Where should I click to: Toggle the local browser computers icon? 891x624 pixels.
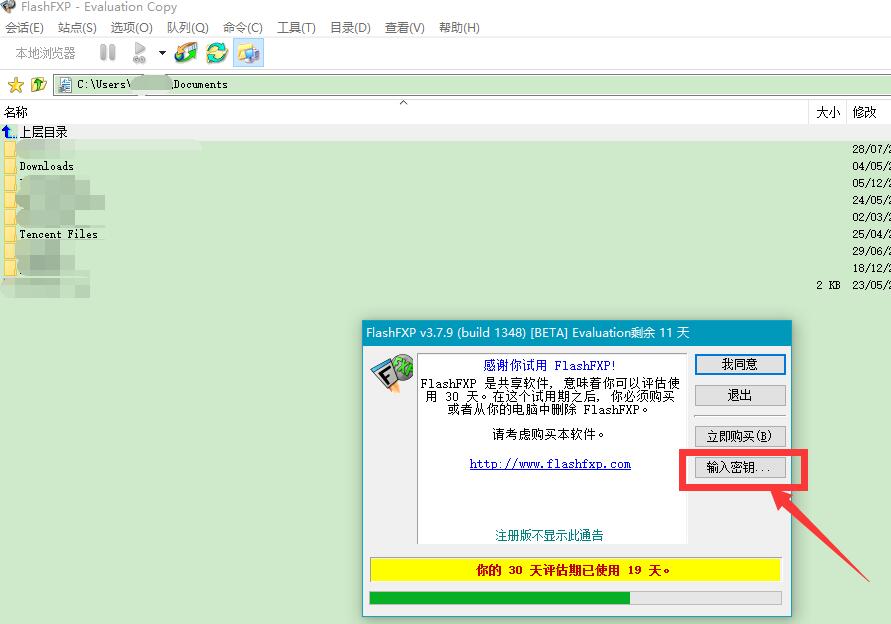coord(248,53)
